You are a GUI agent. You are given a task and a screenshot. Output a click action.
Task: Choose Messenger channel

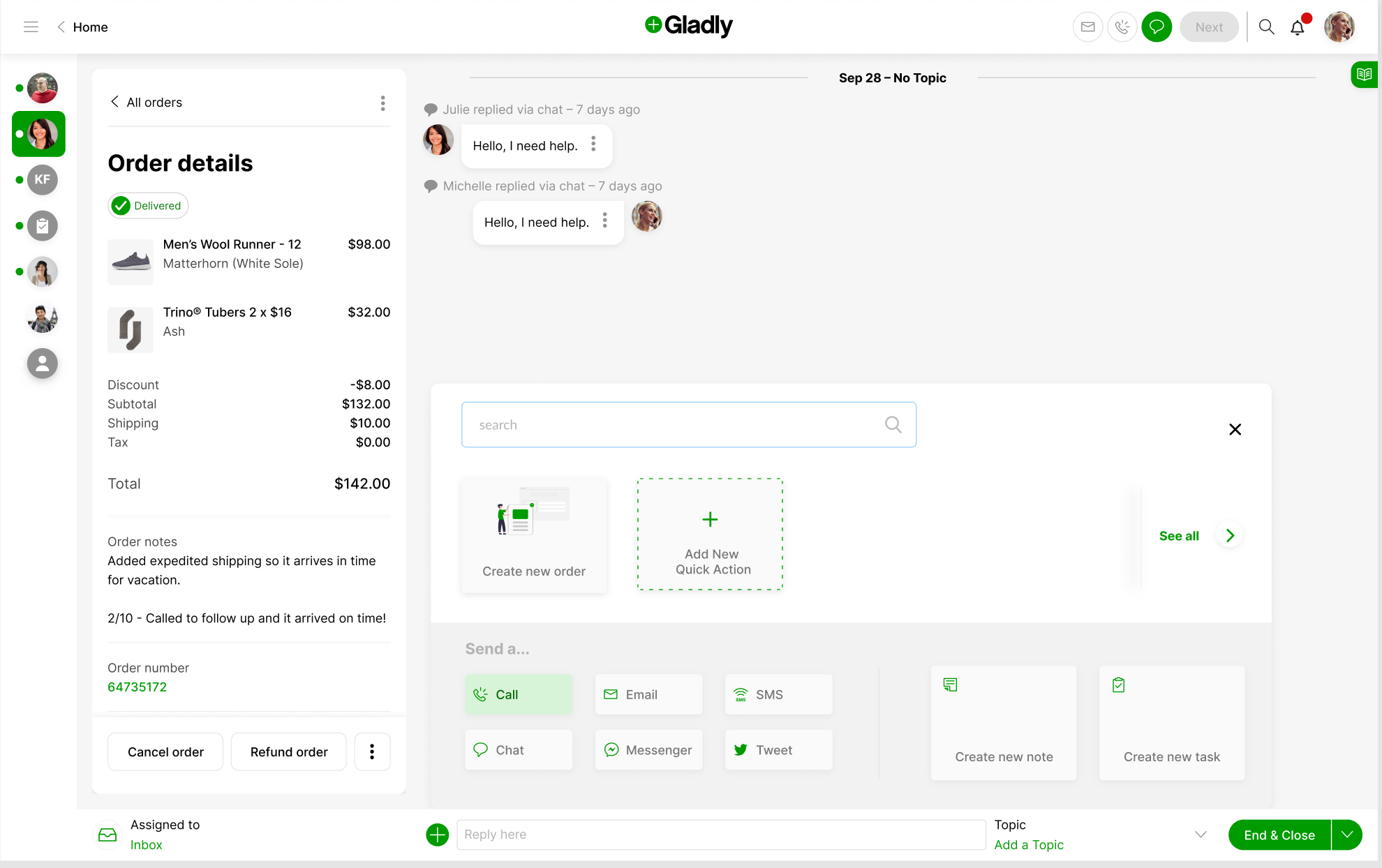point(648,750)
